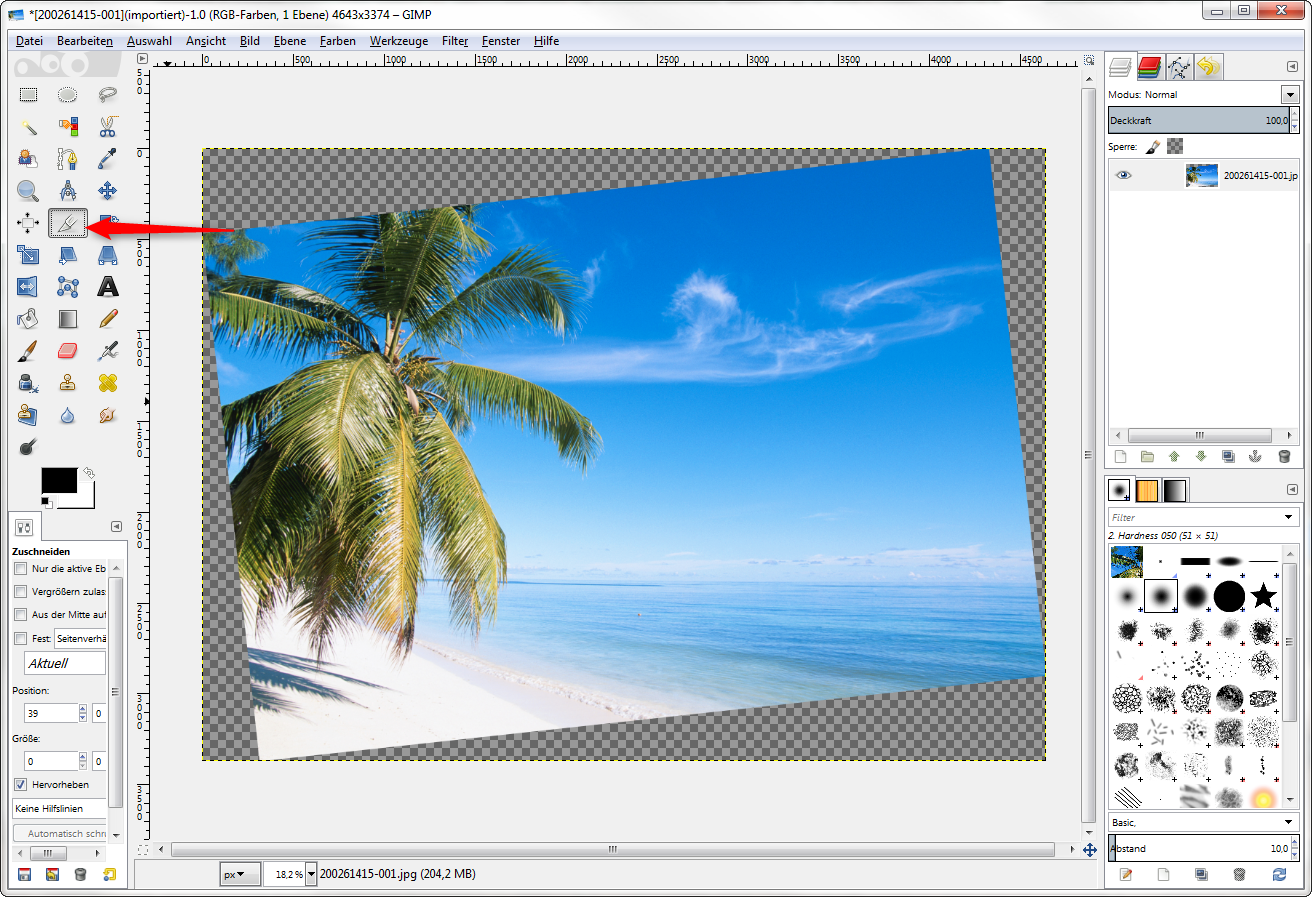
Task: Select the Rectangle Select tool
Action: point(28,95)
